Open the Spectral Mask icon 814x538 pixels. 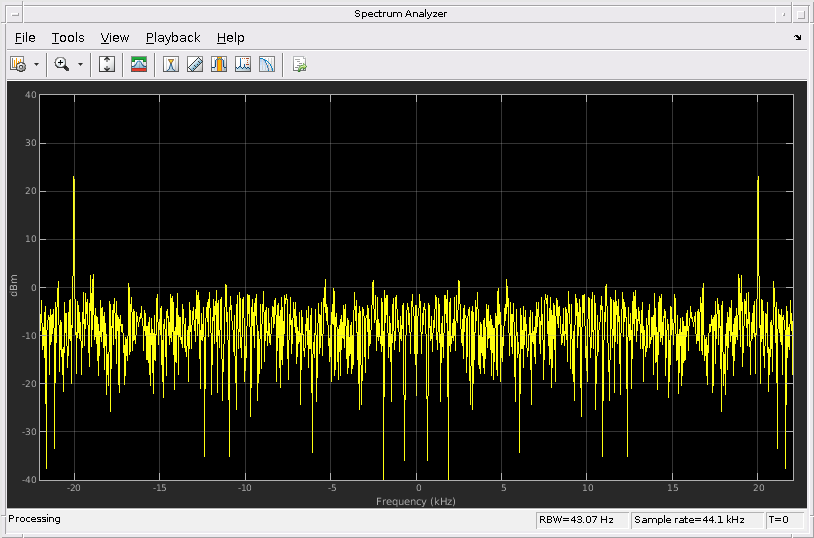point(139,64)
